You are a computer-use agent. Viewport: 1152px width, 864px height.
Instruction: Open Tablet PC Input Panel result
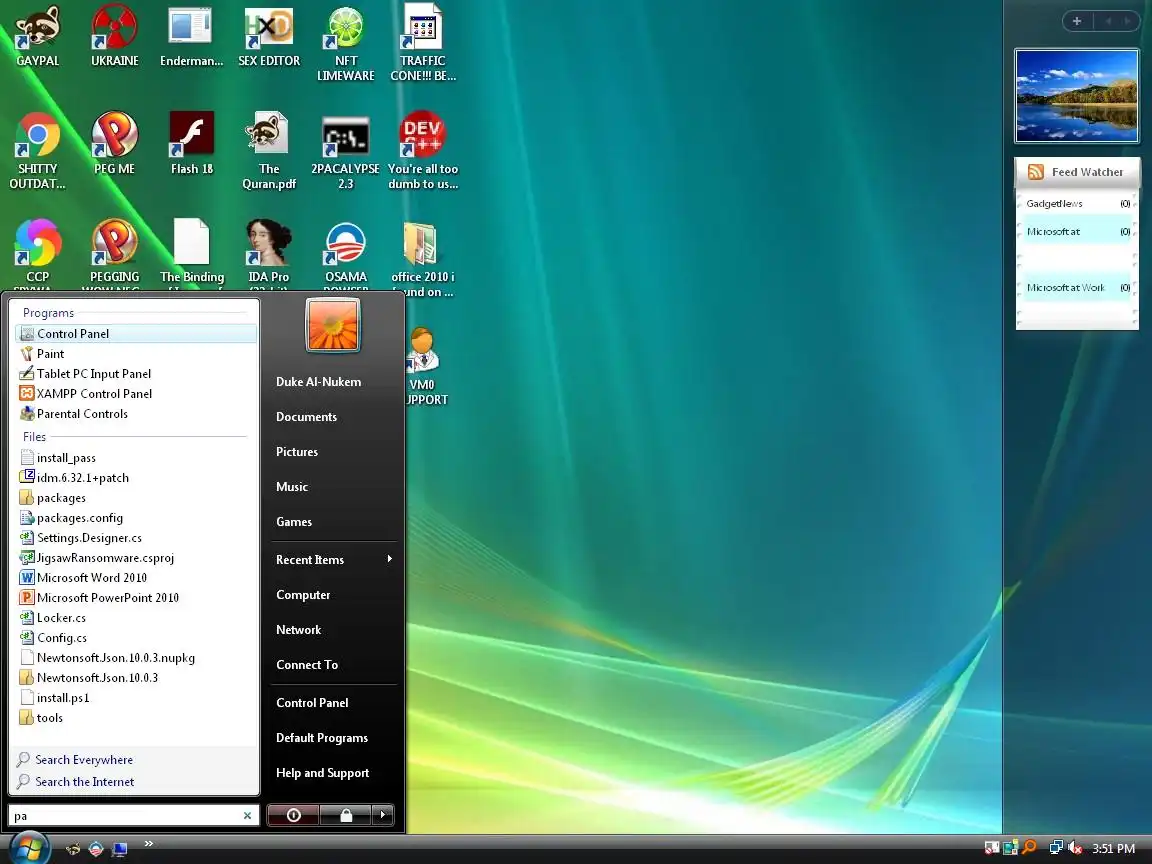pyautogui.click(x=136, y=373)
